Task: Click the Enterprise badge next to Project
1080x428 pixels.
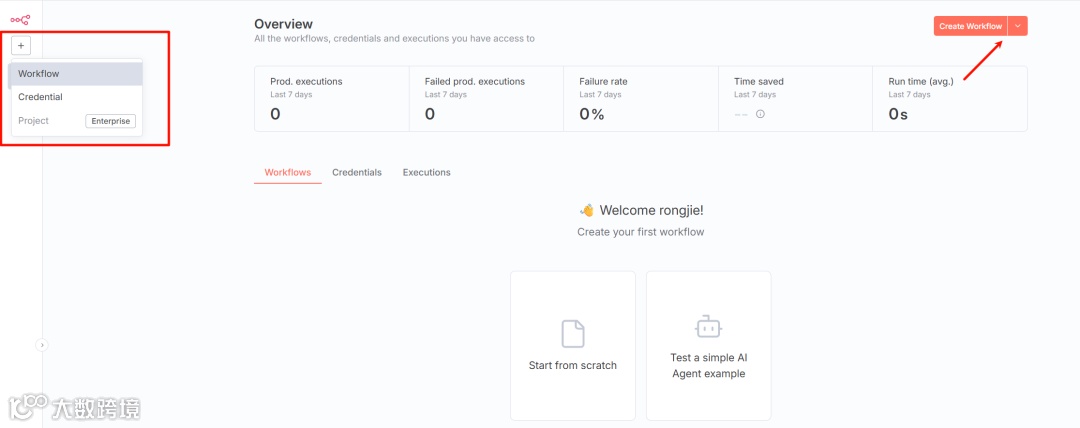Action: click(110, 121)
